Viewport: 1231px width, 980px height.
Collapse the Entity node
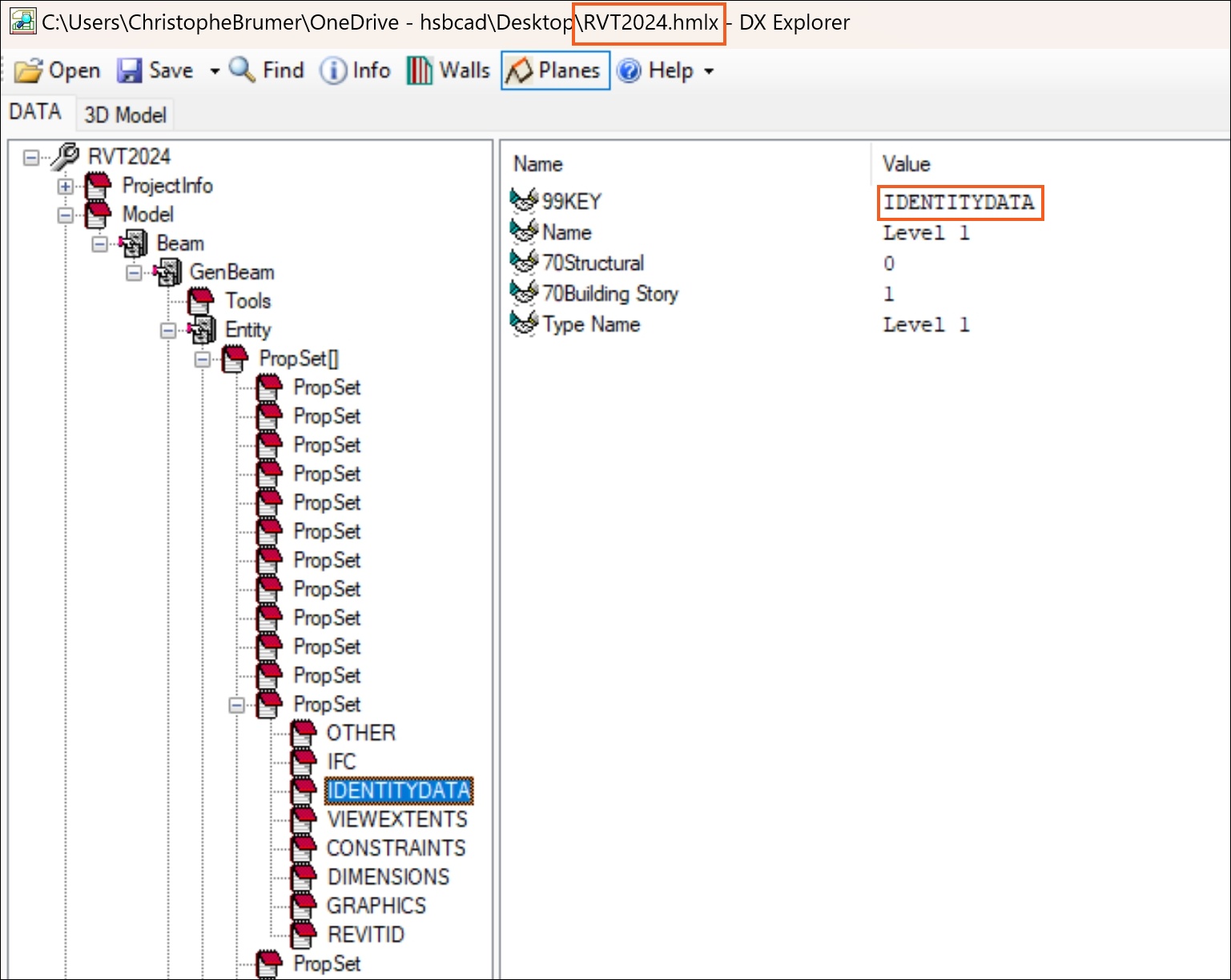[x=168, y=330]
